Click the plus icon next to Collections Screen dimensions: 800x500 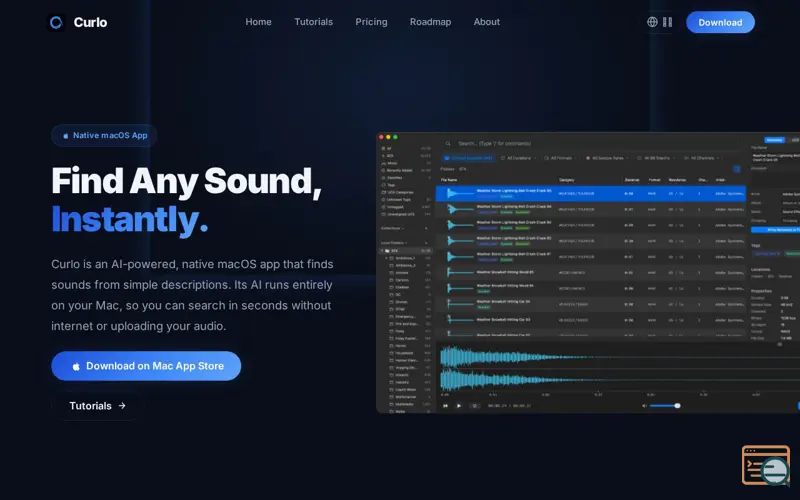click(x=426, y=228)
